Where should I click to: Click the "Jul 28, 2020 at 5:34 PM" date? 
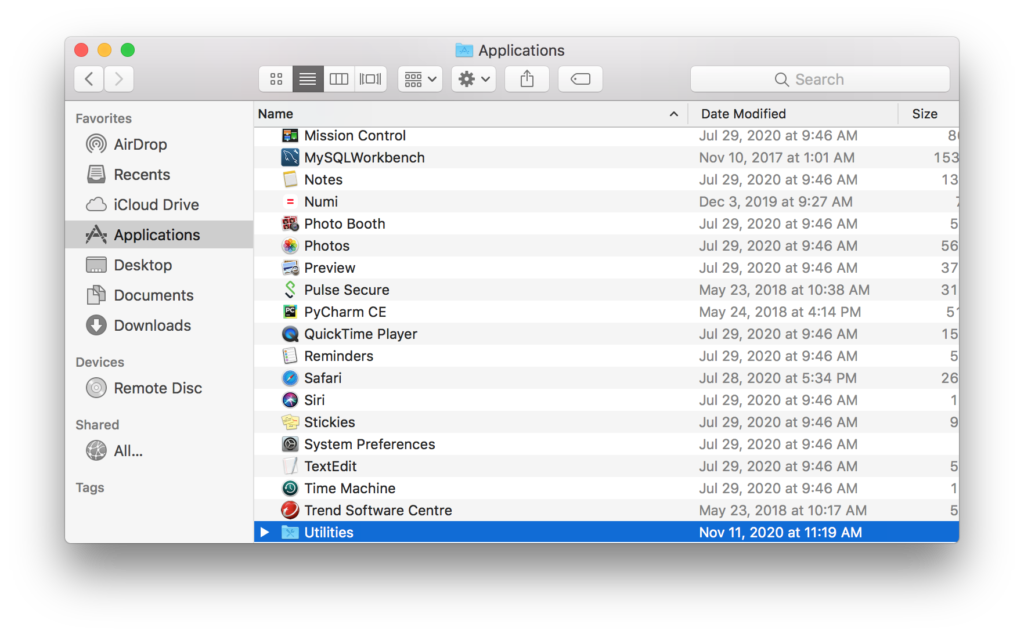[778, 378]
